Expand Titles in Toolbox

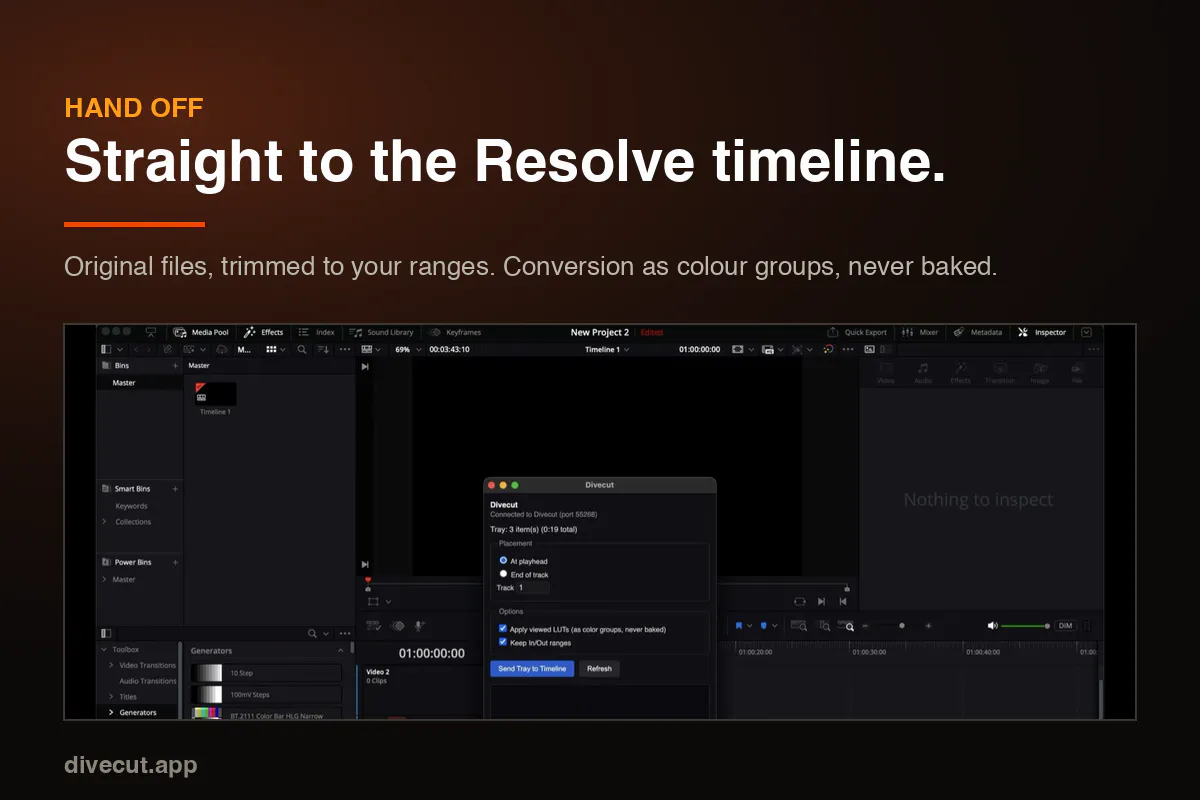(111, 697)
